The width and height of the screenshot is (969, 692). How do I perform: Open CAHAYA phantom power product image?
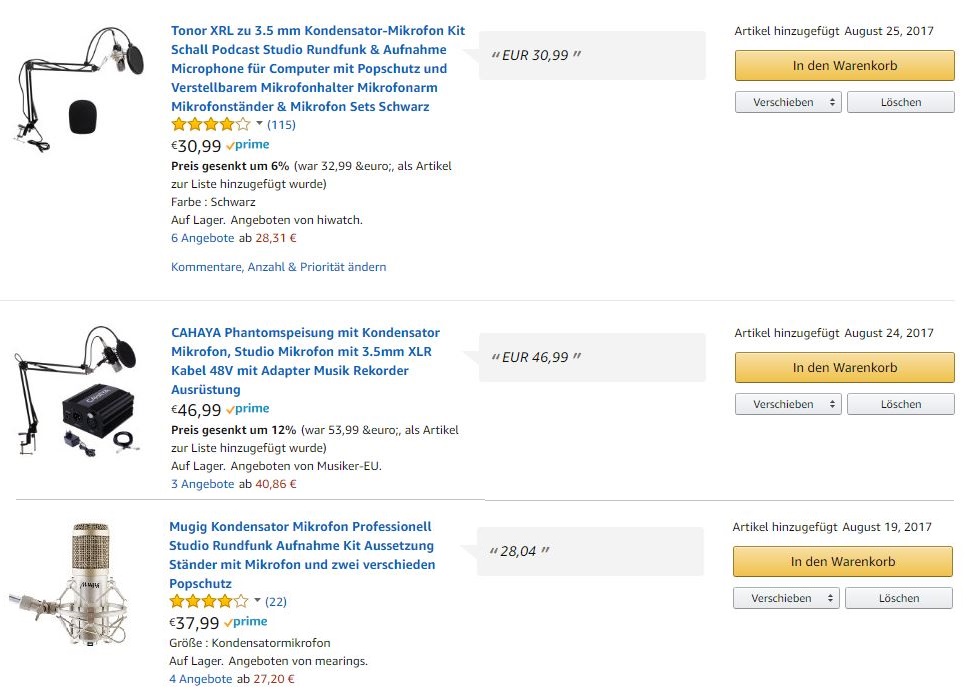tap(82, 390)
